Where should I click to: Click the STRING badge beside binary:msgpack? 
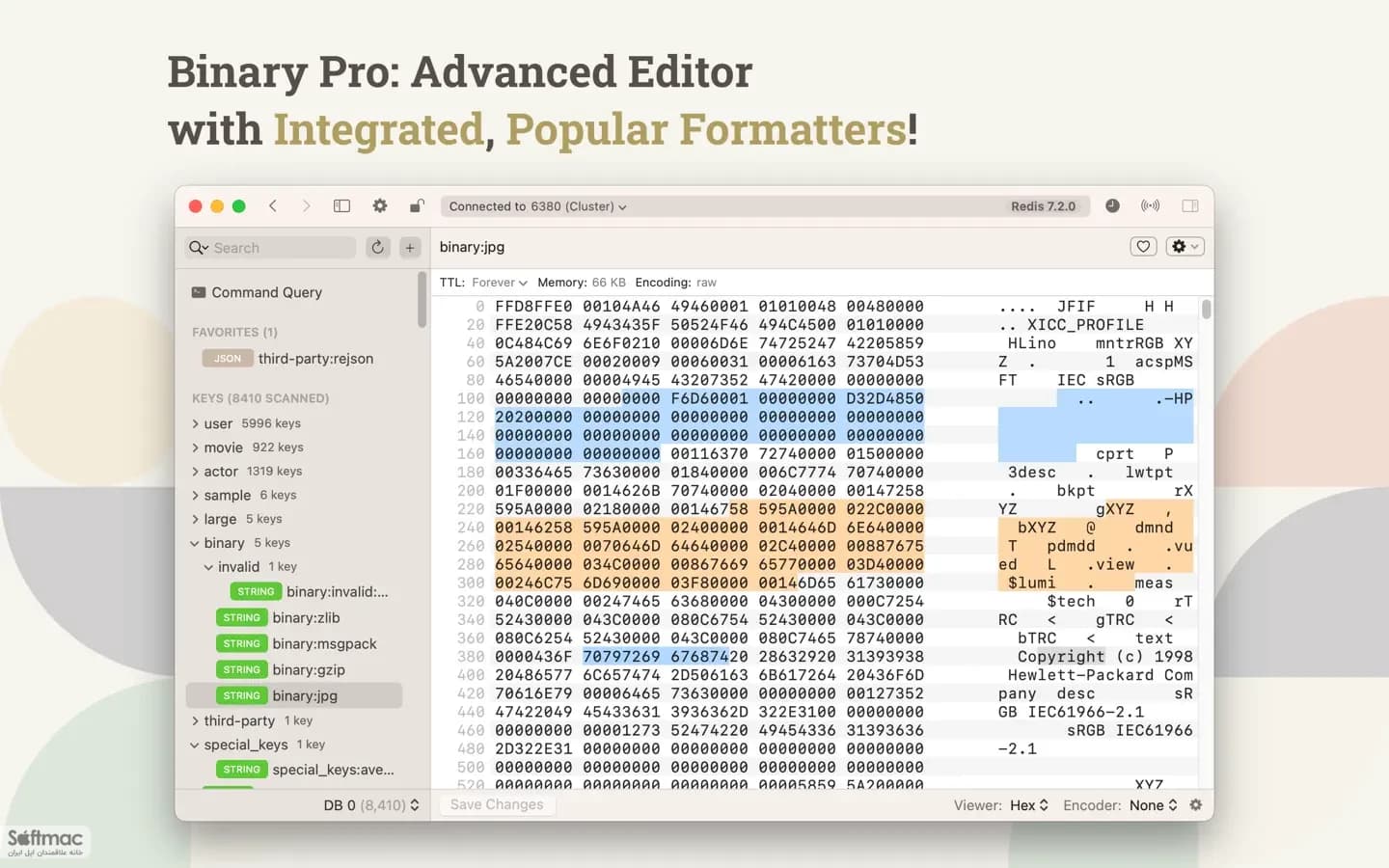(x=241, y=644)
